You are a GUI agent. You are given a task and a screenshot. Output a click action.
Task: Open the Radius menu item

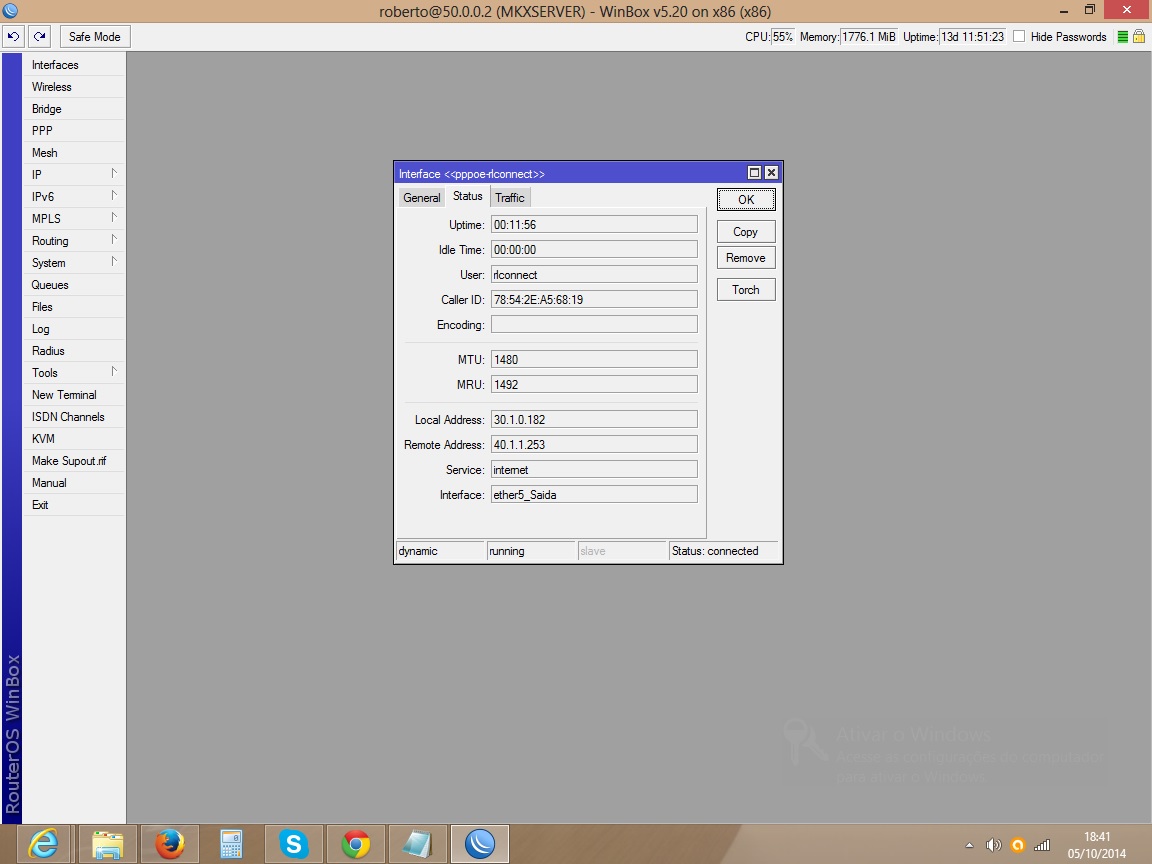point(73,351)
